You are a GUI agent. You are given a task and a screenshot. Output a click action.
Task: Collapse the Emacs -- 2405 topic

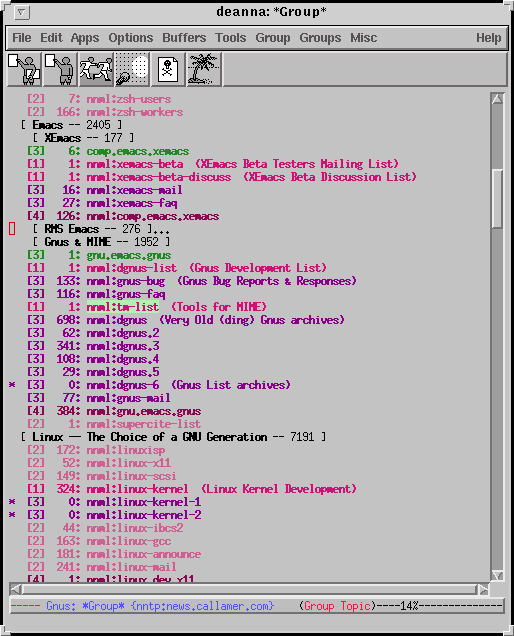(x=71, y=125)
